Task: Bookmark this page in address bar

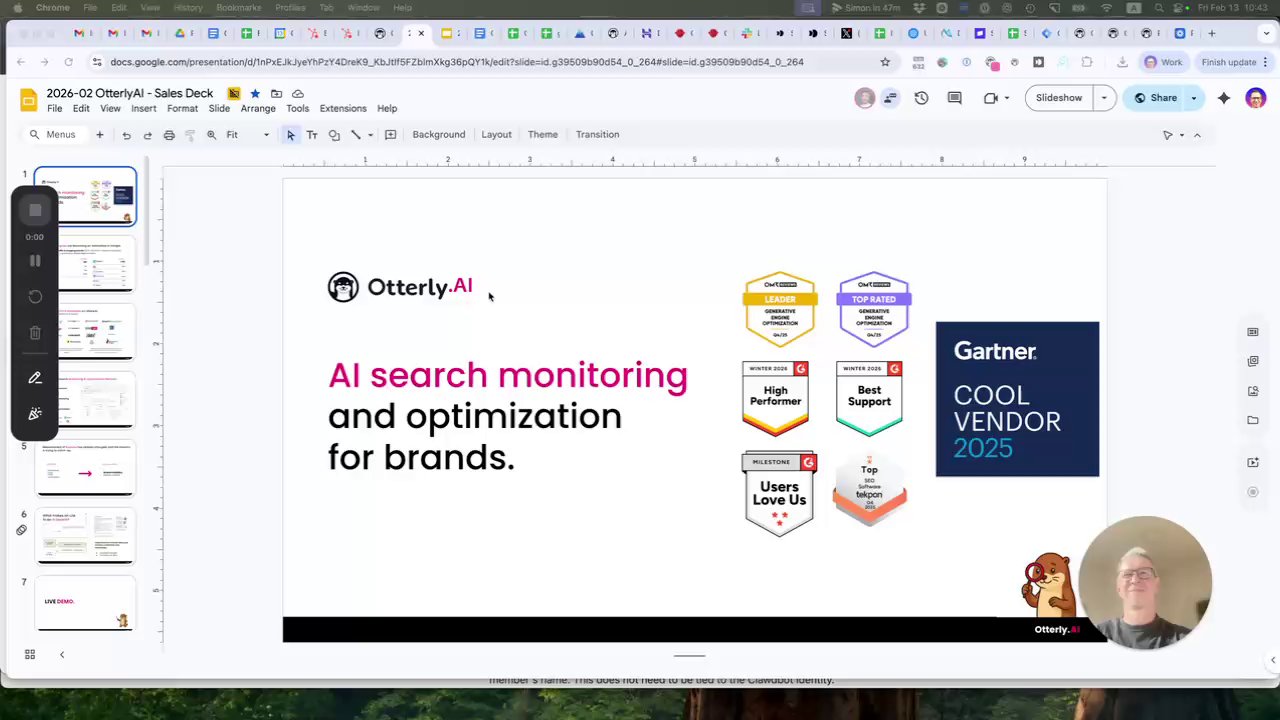Action: coord(885,62)
